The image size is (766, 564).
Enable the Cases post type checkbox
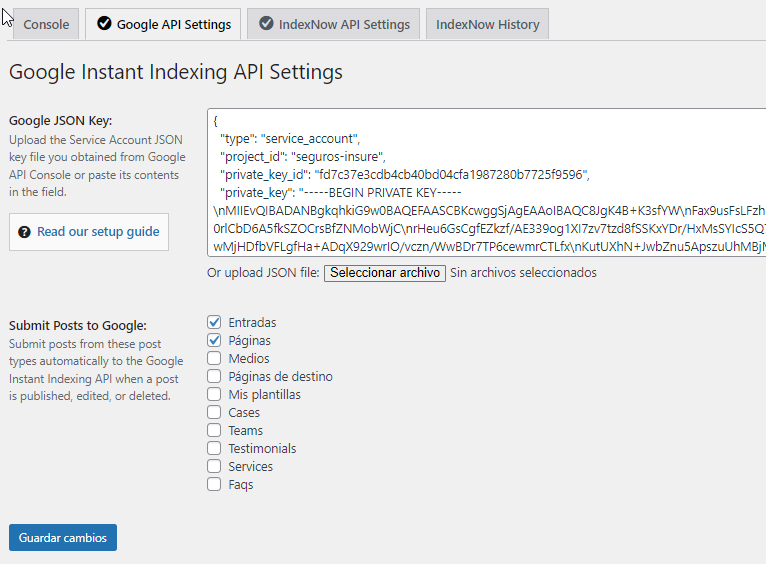pyautogui.click(x=214, y=412)
